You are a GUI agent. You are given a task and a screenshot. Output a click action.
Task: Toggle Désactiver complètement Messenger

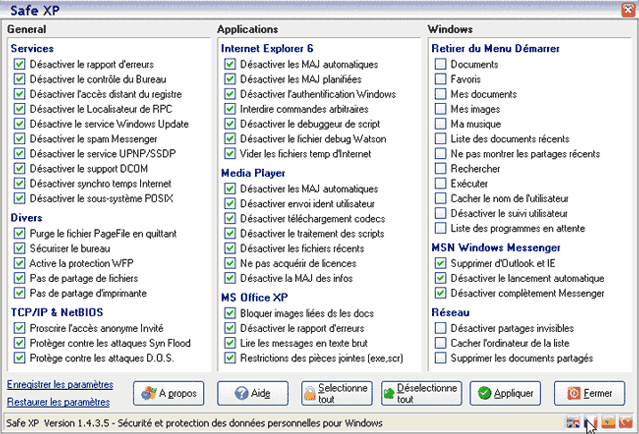441,293
